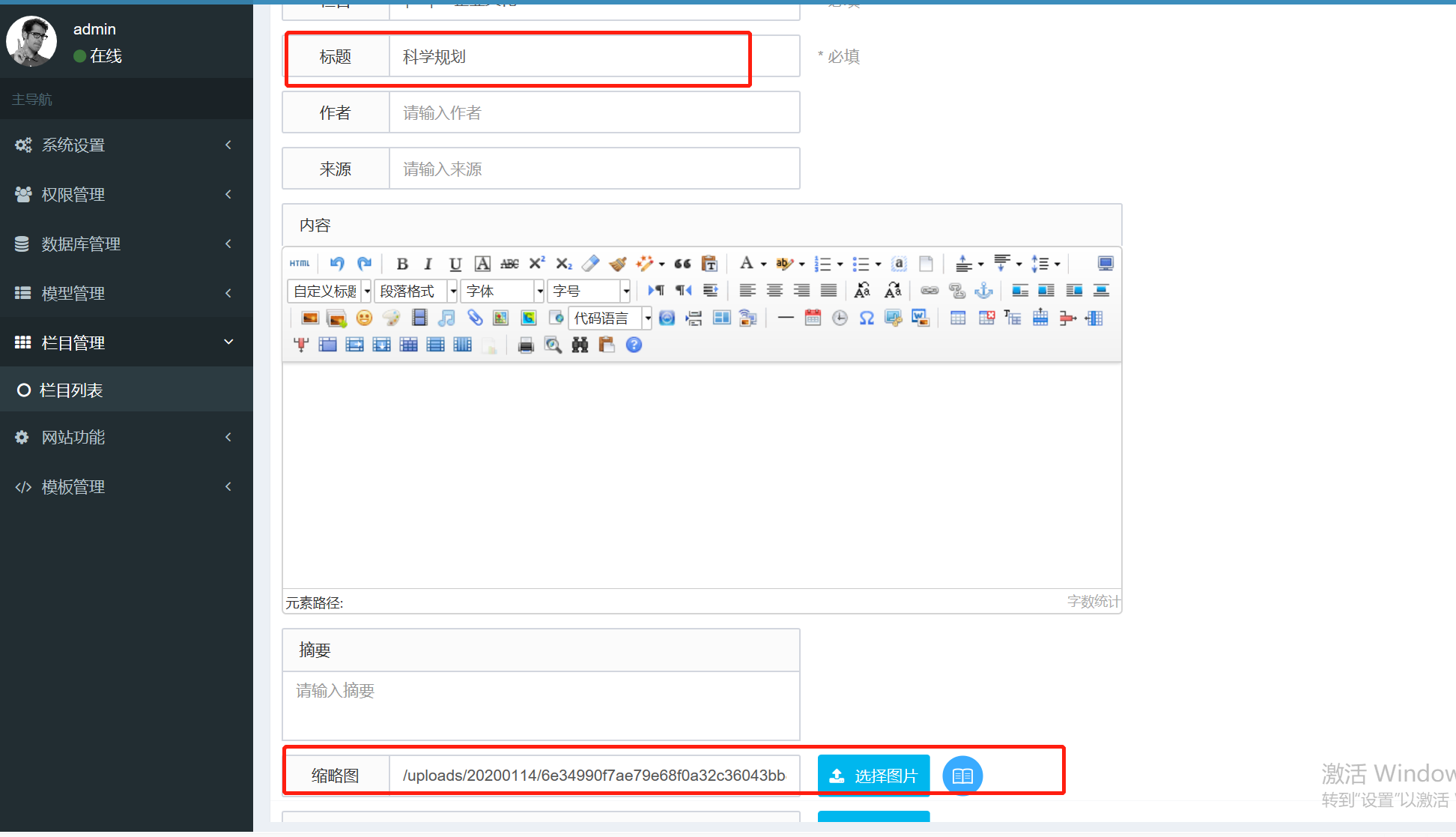
Task: Focus the 来源 source input field
Action: click(x=594, y=169)
